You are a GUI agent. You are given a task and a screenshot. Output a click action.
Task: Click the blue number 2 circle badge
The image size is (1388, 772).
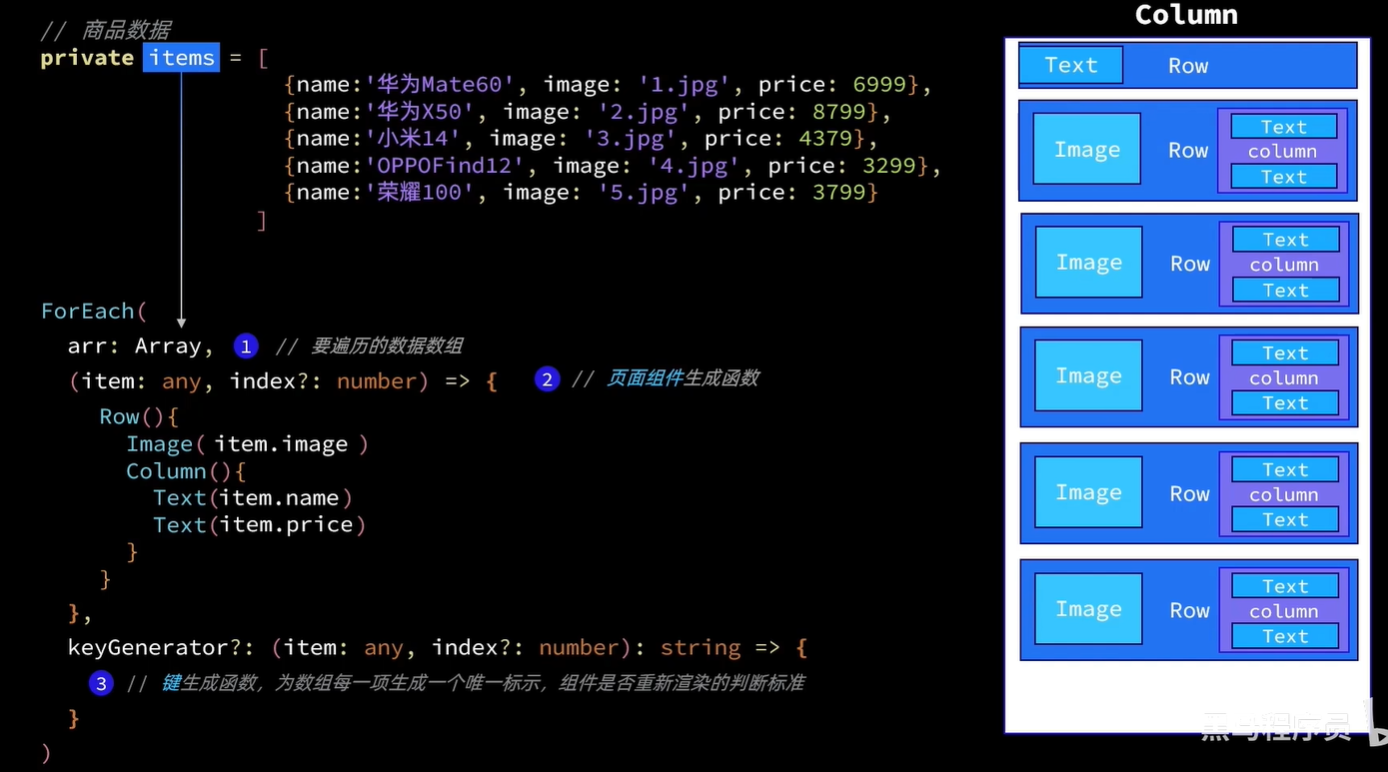coord(546,379)
